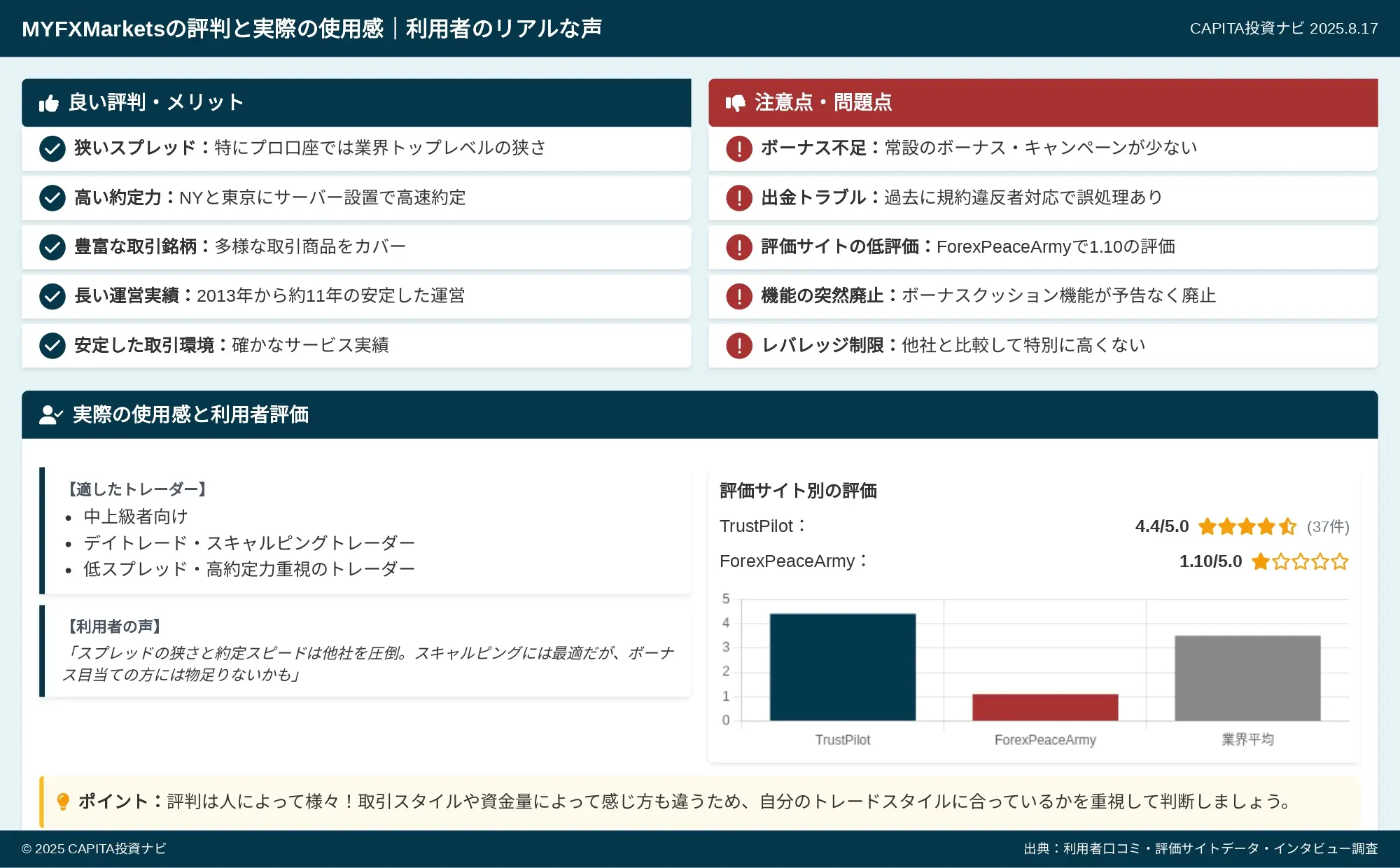The height and width of the screenshot is (868, 1400).
Task: Click the dark blue TrustPilot bar in chart
Action: [x=843, y=667]
